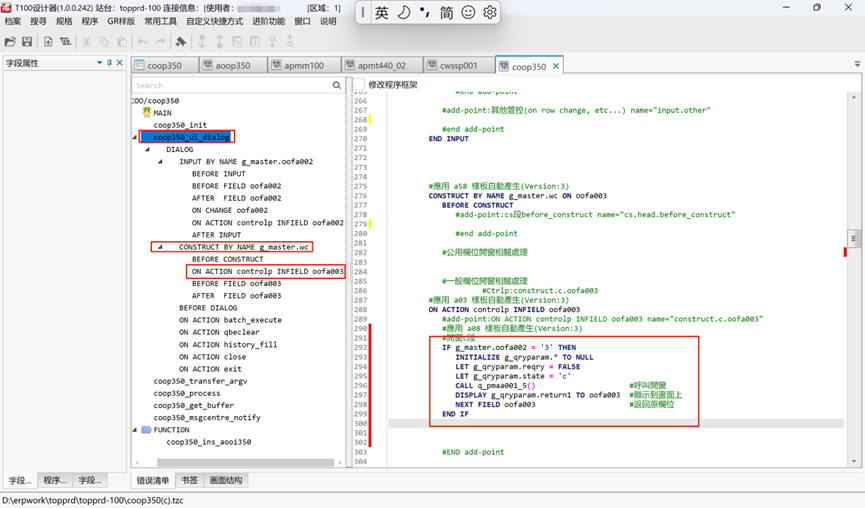865x508 pixels.
Task: Open the tab list dropdown at right
Action: click(x=857, y=64)
